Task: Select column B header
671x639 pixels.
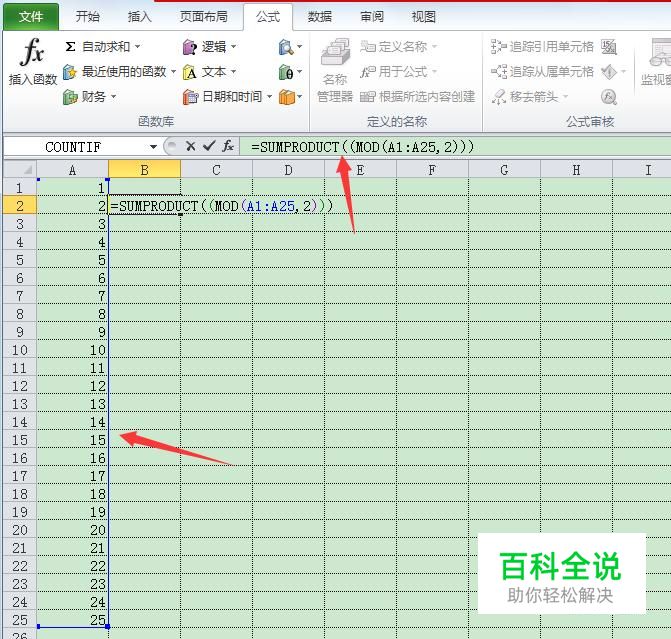Action: (145, 170)
